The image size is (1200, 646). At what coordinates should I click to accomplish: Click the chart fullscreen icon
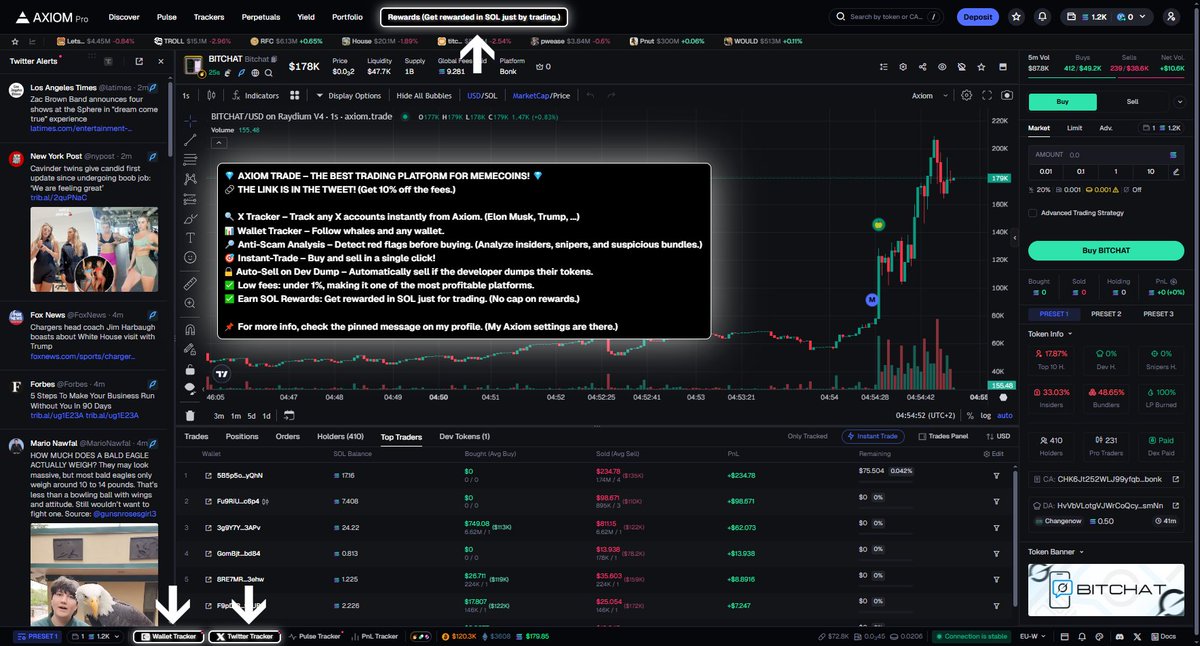tap(987, 95)
